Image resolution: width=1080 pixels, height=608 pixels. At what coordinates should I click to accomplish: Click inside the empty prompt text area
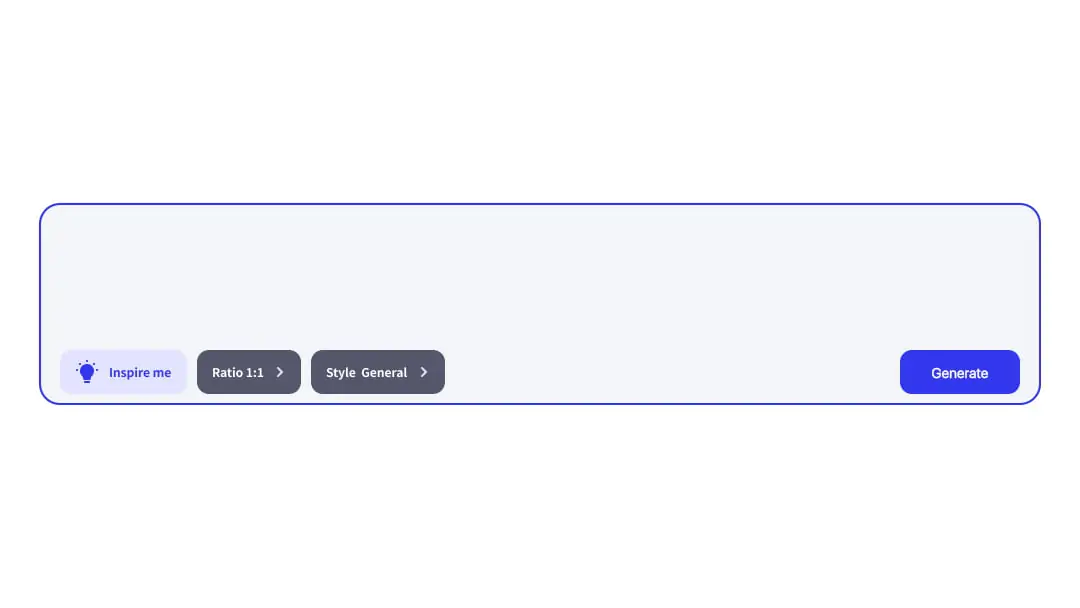(540, 275)
